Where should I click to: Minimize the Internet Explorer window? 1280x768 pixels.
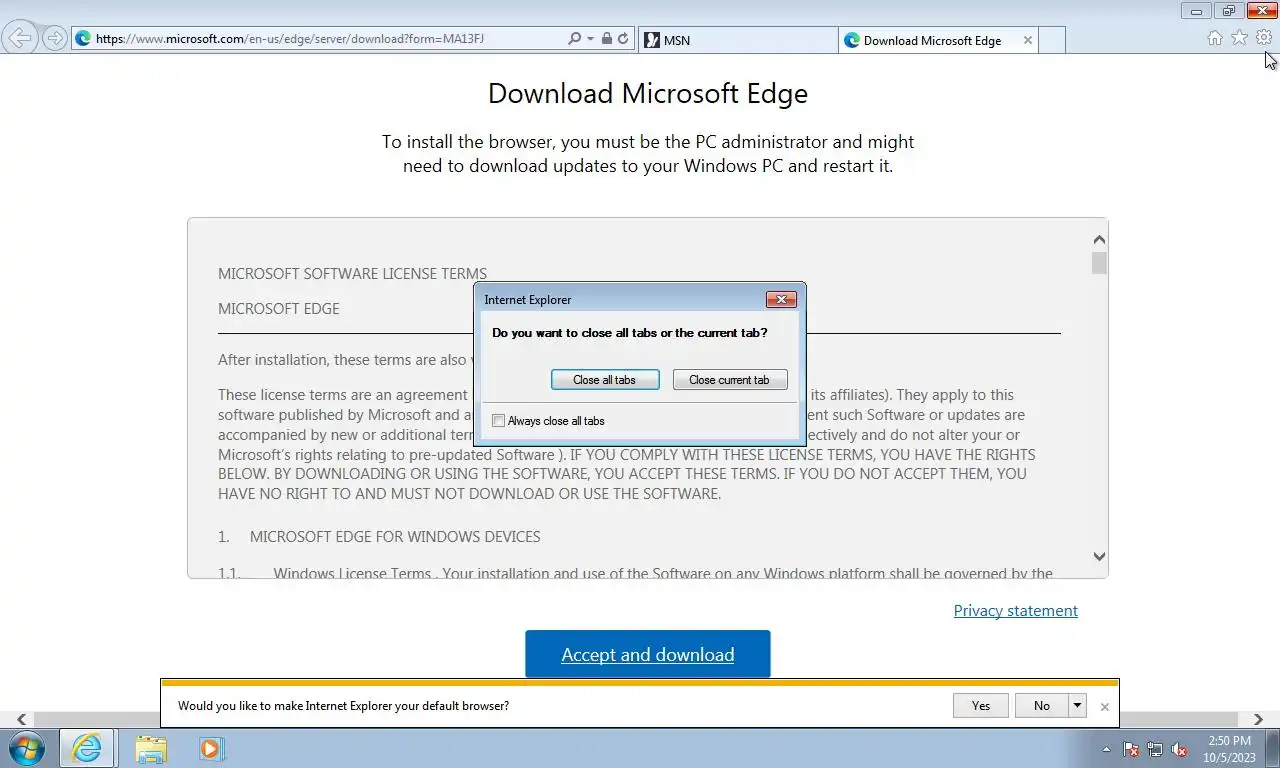tap(1196, 11)
